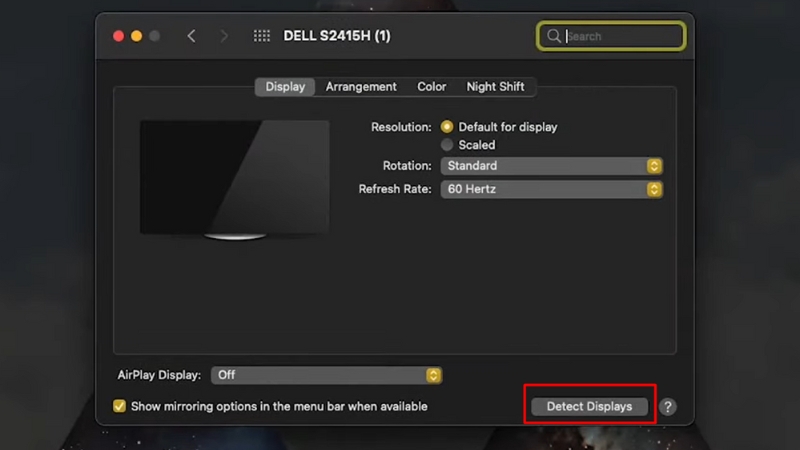
Task: Select Default for display resolution
Action: point(447,127)
